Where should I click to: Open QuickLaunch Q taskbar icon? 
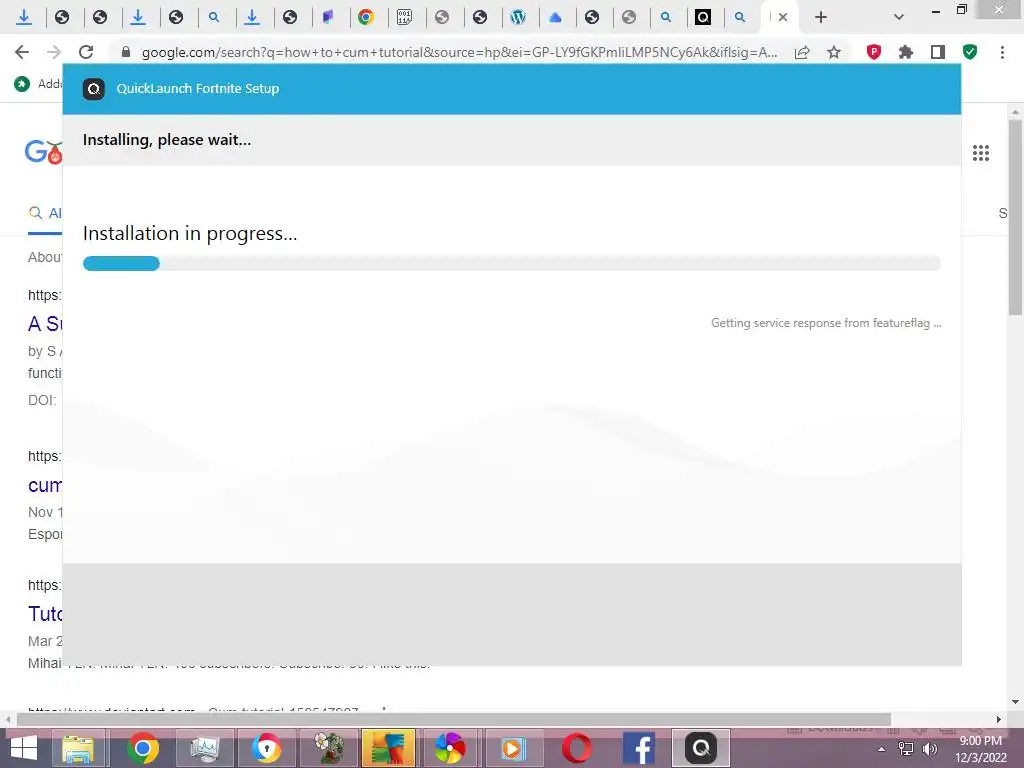click(x=701, y=748)
